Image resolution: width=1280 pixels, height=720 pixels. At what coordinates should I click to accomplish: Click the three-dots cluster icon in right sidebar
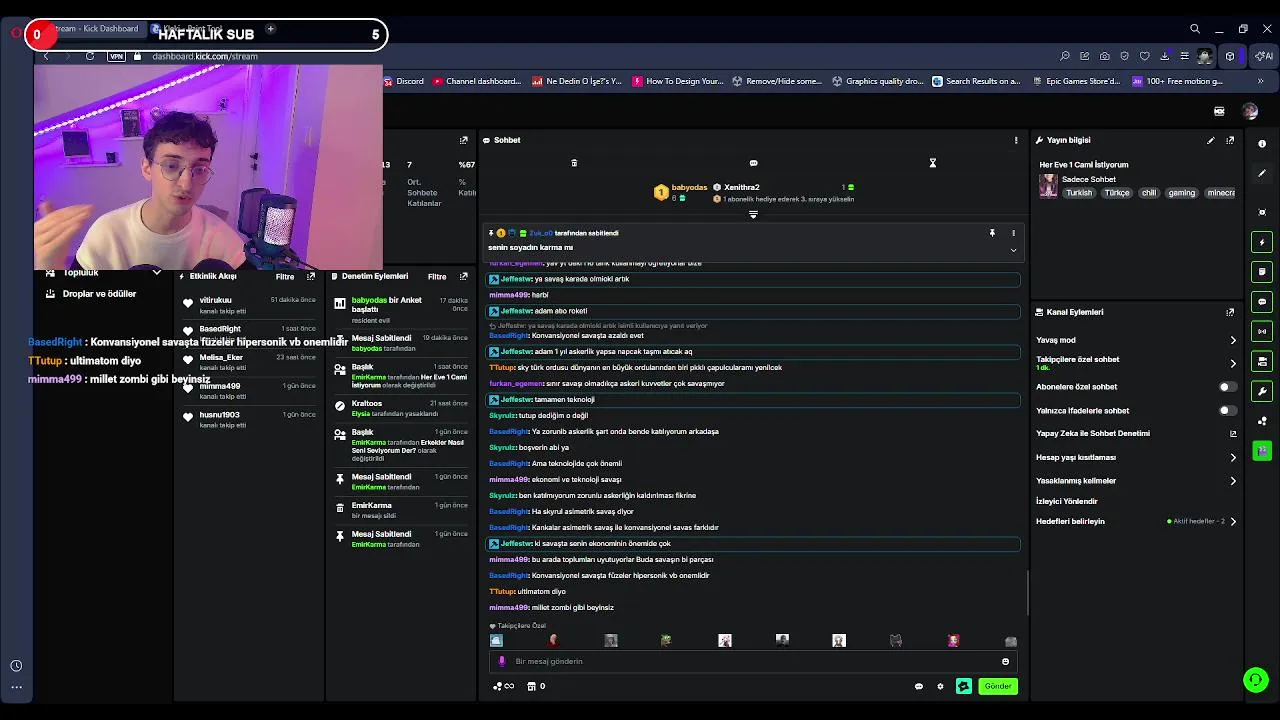1262,421
